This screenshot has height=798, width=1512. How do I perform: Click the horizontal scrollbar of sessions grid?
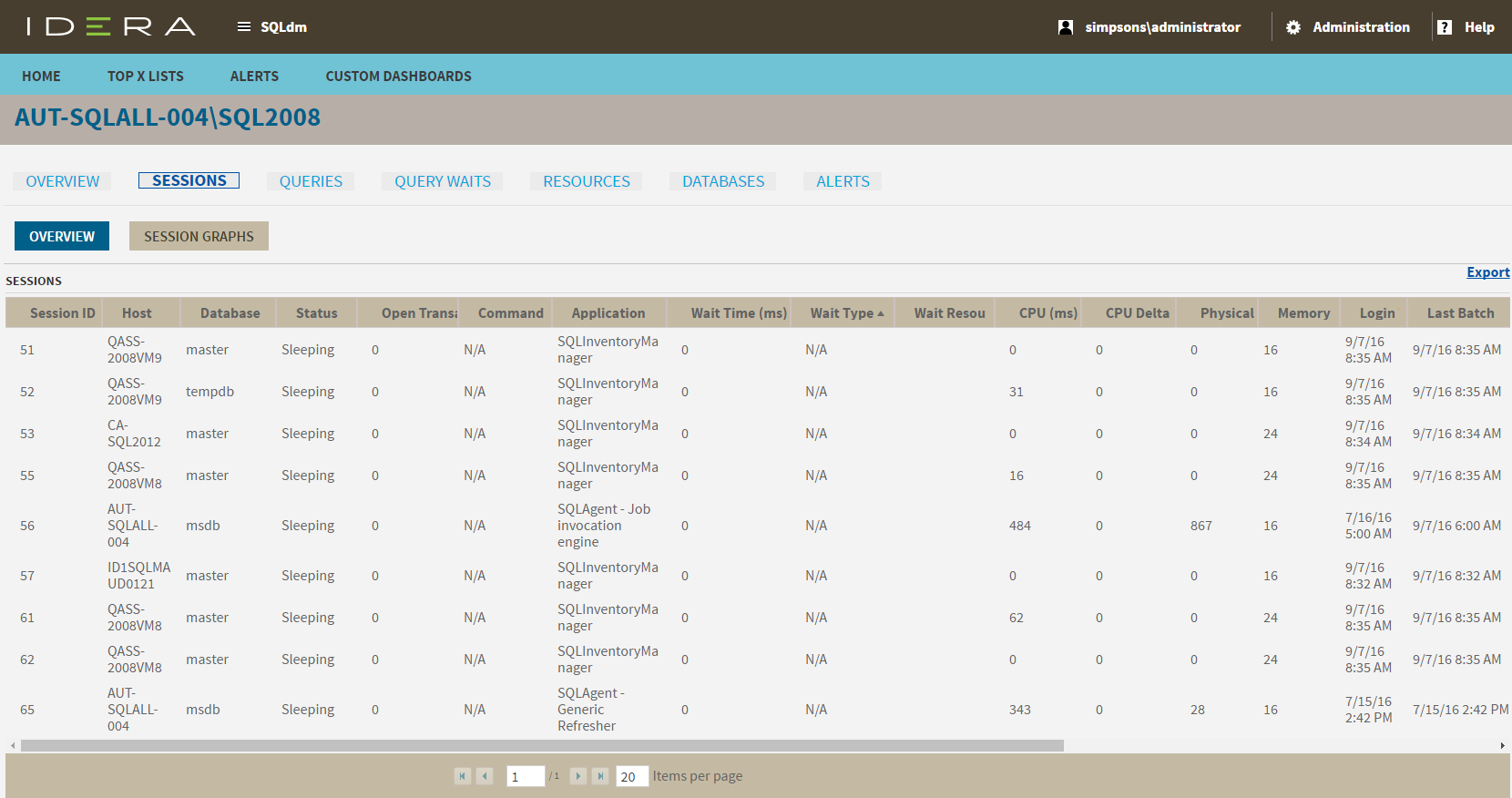[542, 745]
